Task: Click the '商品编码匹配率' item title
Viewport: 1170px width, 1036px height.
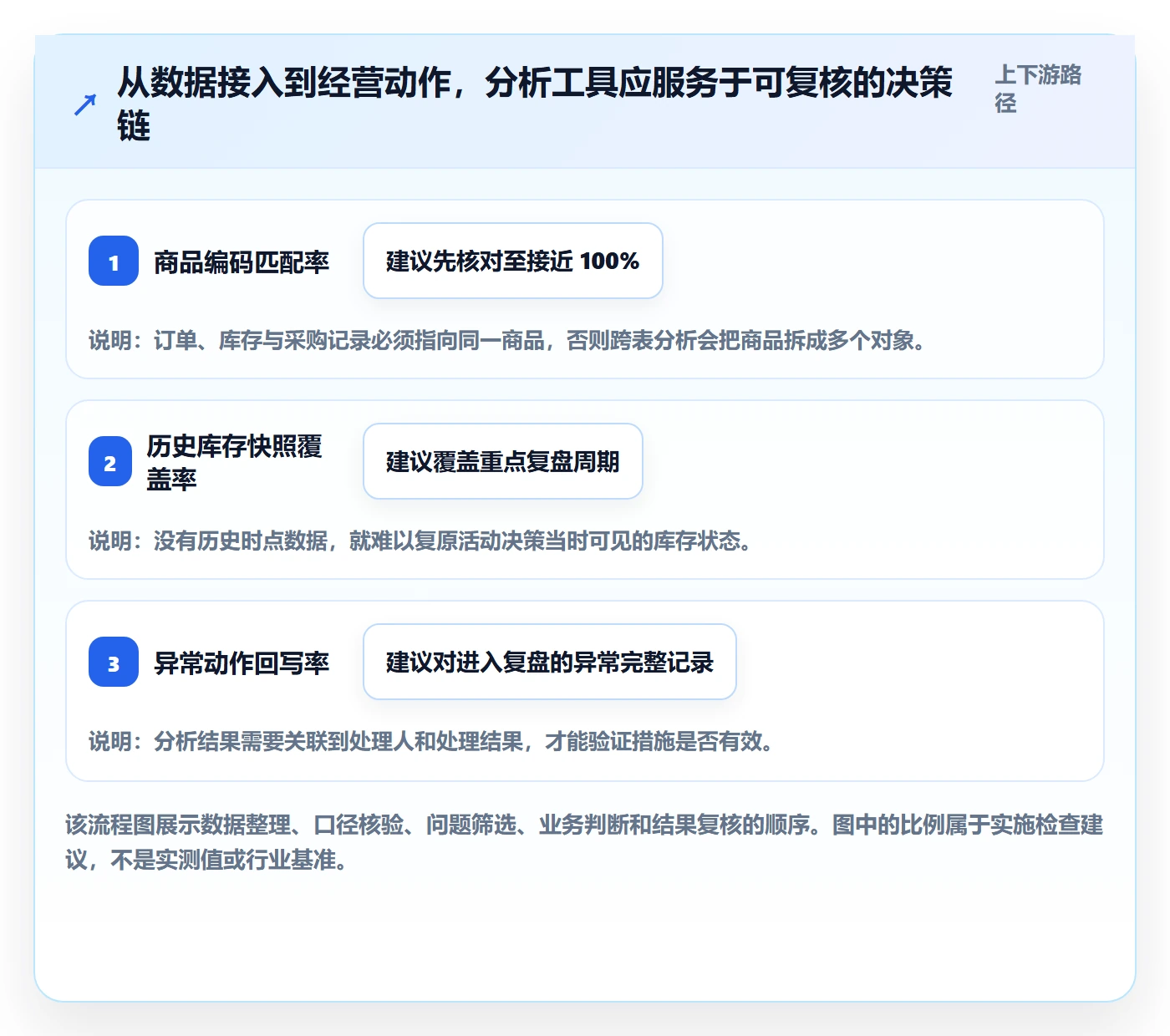Action: (242, 262)
